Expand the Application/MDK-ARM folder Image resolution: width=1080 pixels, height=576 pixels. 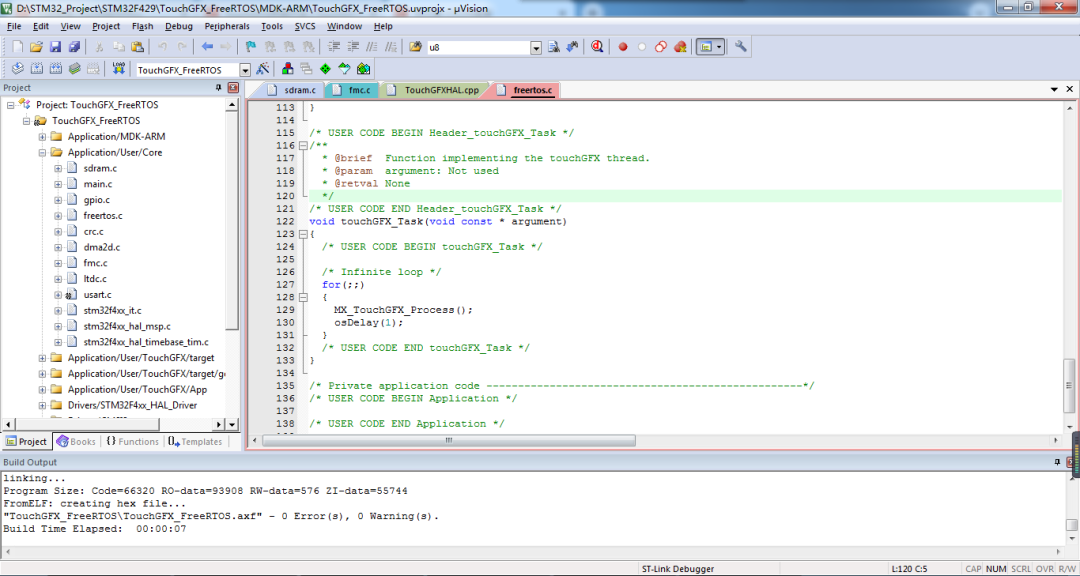click(x=42, y=136)
